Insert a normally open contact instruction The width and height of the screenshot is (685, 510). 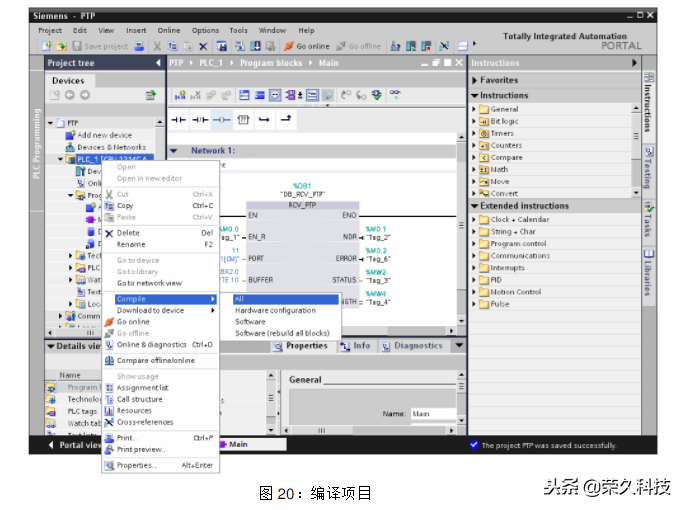click(x=178, y=119)
